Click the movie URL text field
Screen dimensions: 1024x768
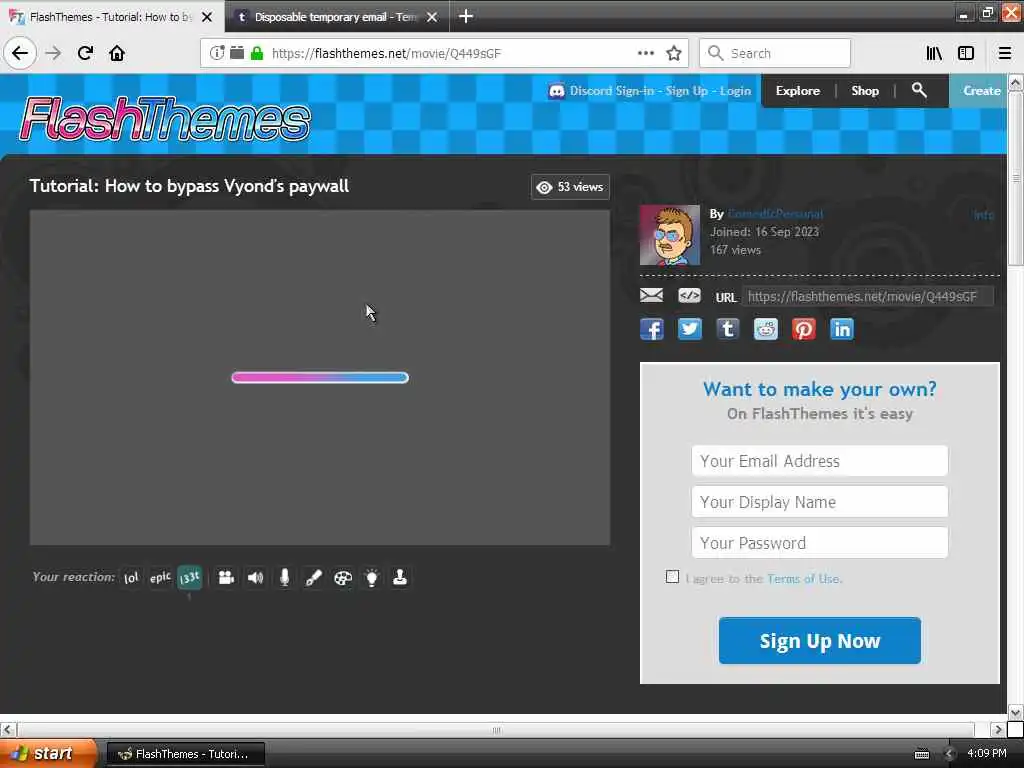(x=868, y=296)
